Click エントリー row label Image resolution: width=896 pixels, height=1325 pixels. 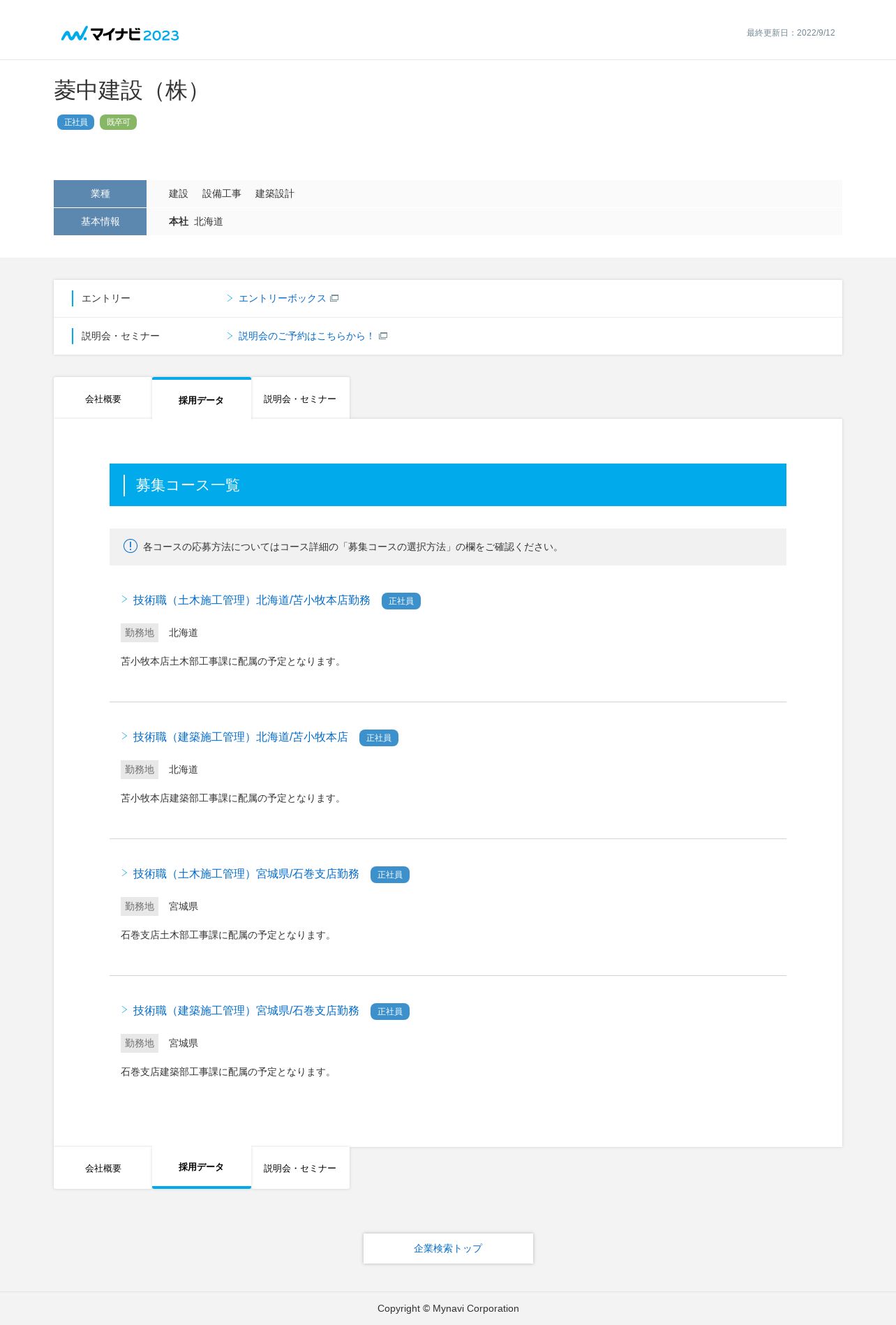coord(106,298)
